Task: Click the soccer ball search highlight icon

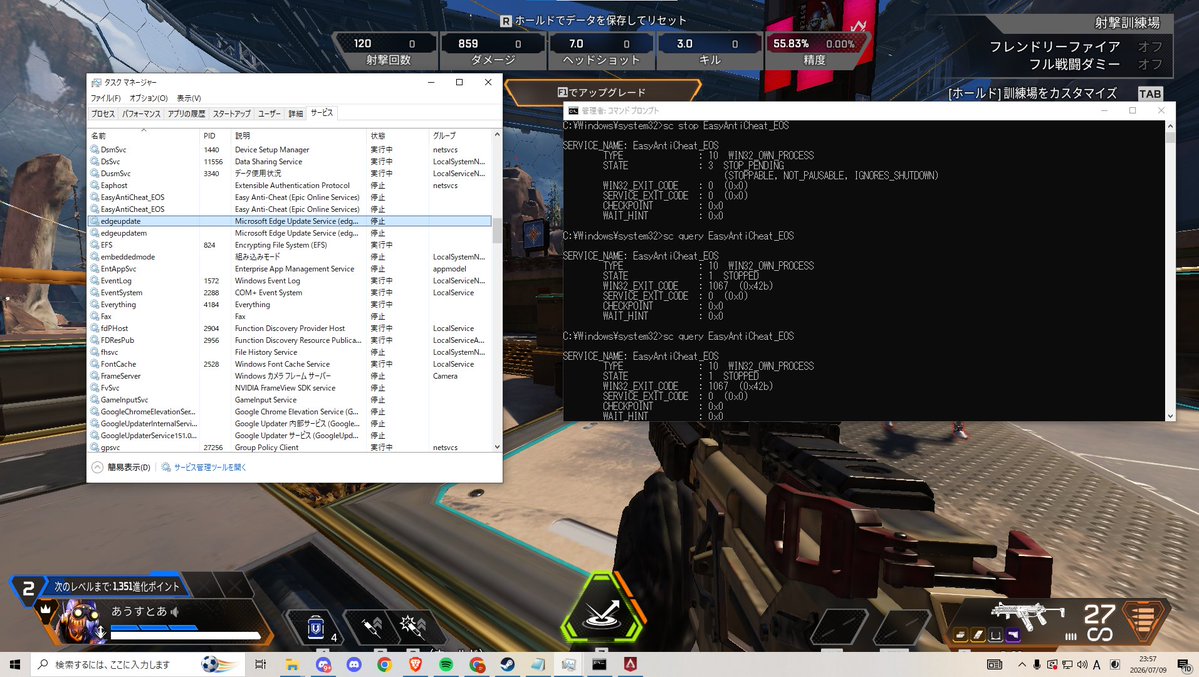Action: (x=218, y=664)
